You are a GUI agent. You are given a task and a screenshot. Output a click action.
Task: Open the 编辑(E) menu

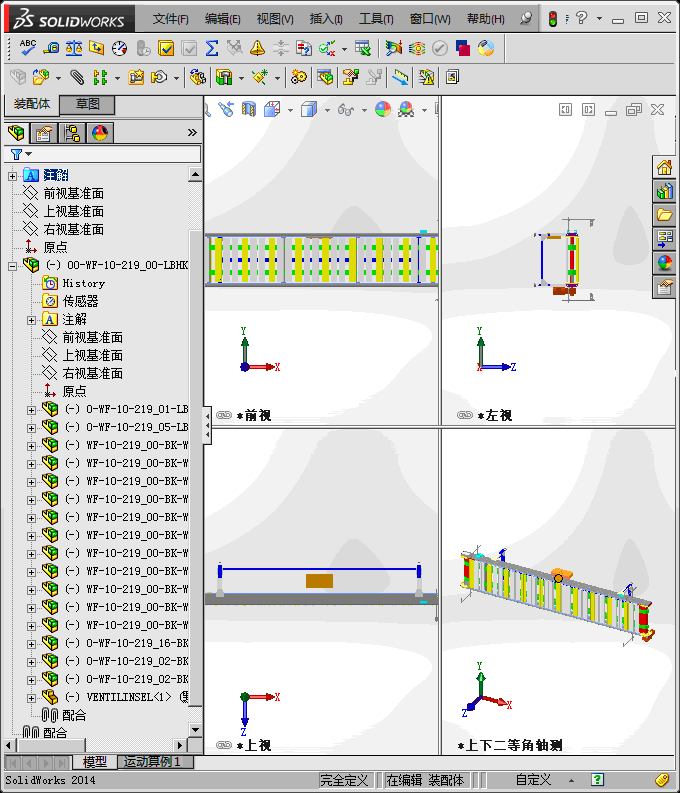pos(222,19)
